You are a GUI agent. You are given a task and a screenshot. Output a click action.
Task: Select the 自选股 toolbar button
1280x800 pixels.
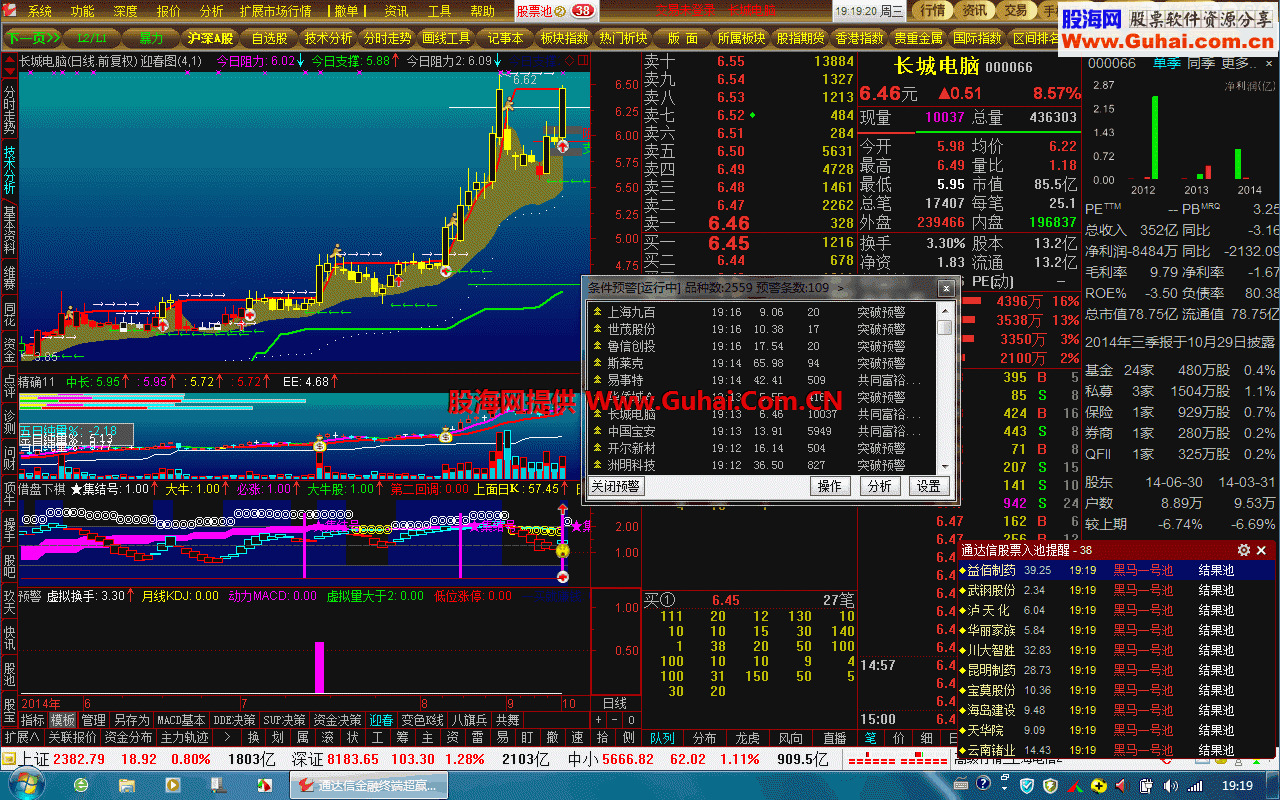click(269, 38)
